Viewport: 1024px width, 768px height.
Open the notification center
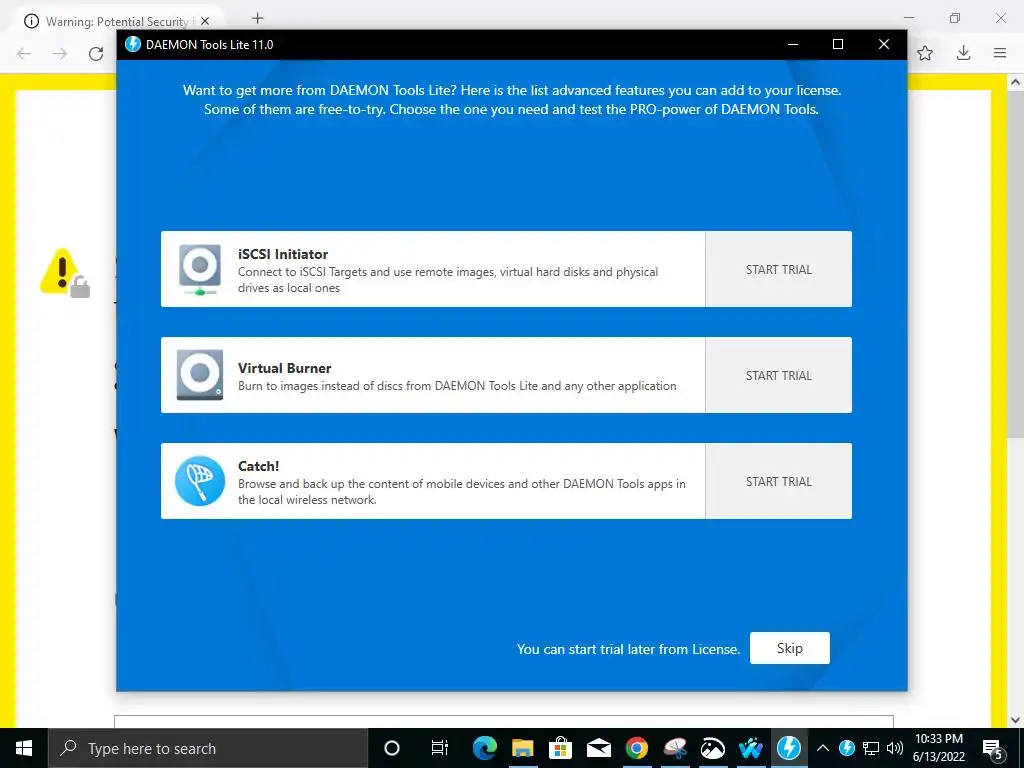coord(993,749)
